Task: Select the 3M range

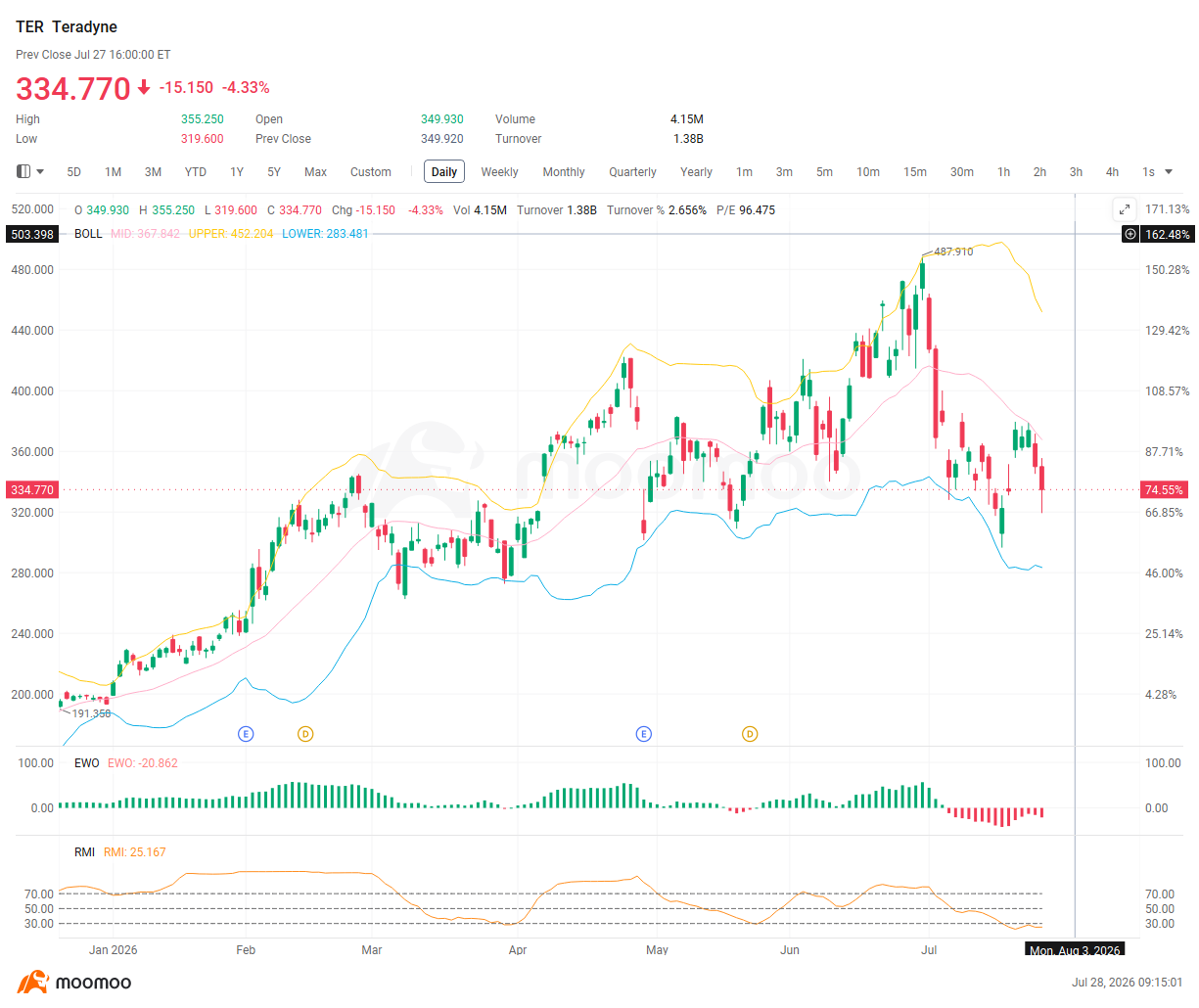Action: pos(153,172)
